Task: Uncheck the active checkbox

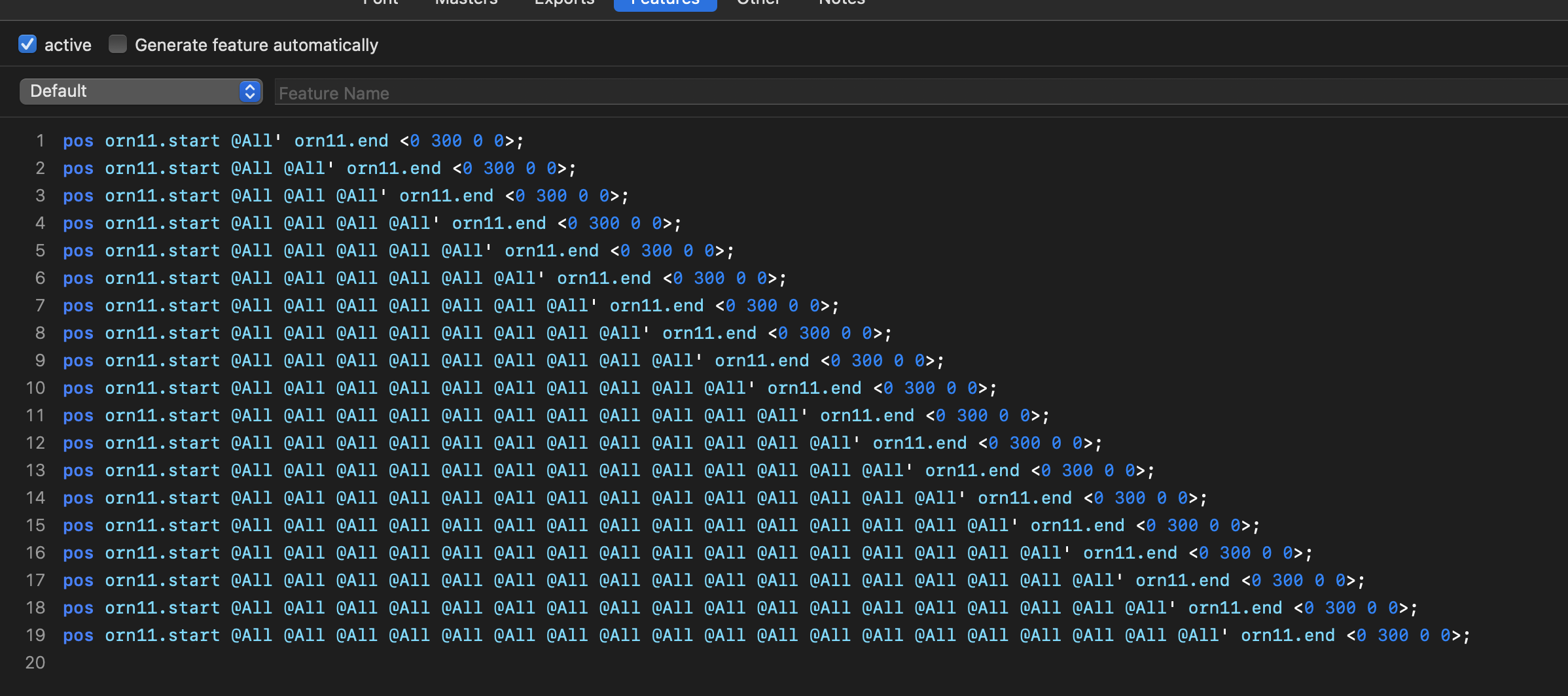Action: click(x=27, y=44)
